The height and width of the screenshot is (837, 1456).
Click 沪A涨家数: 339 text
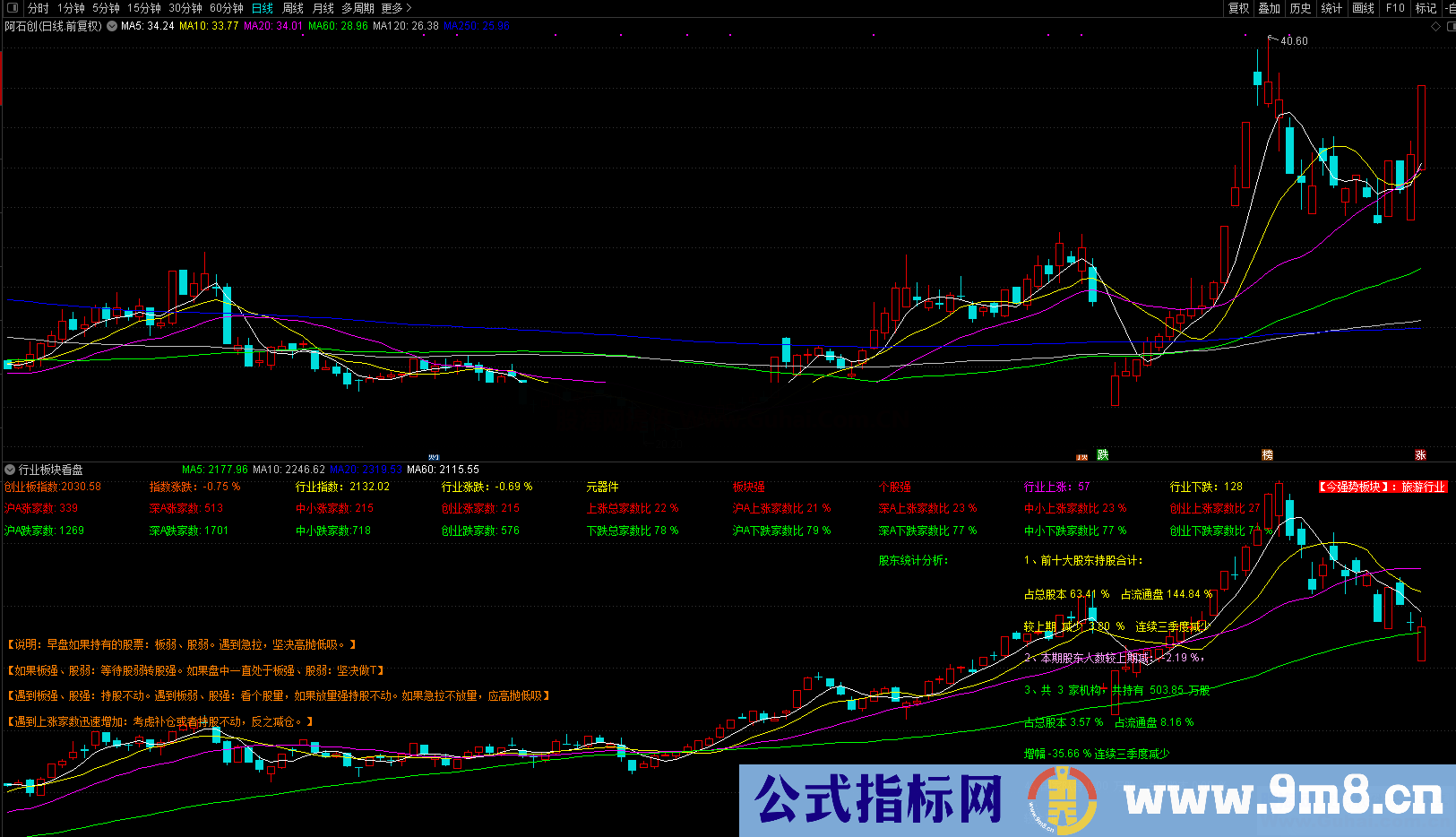41,508
